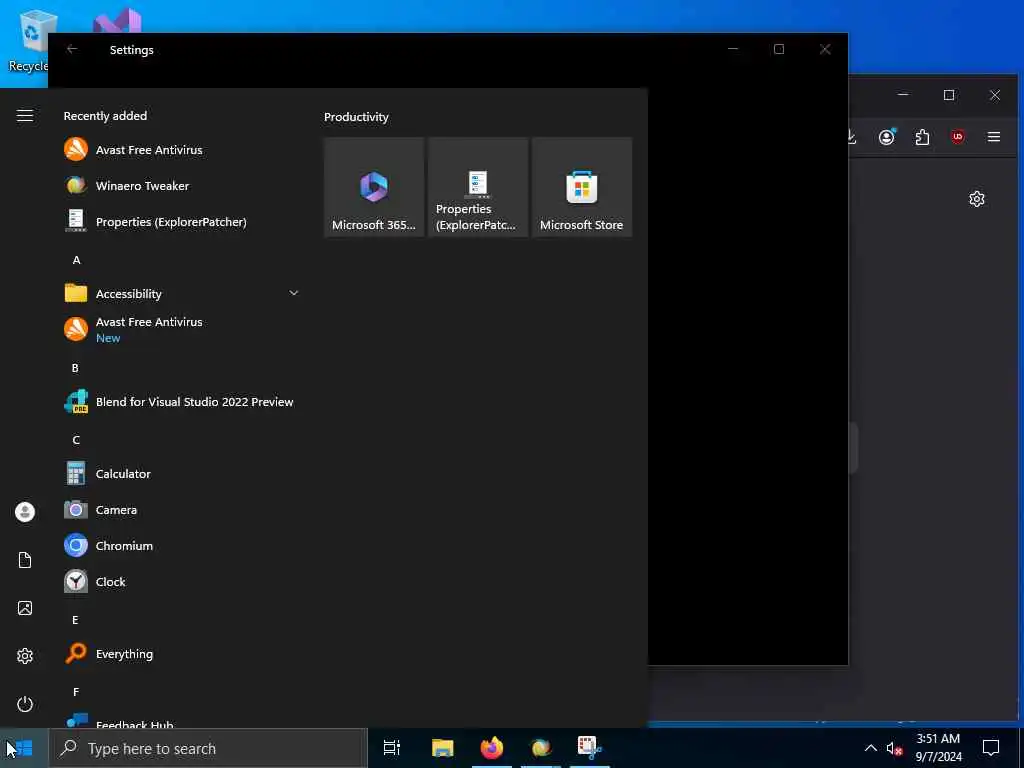This screenshot has height=768, width=1024.
Task: Open the Properties (ExplorerPatcher) tile
Action: coord(478,187)
